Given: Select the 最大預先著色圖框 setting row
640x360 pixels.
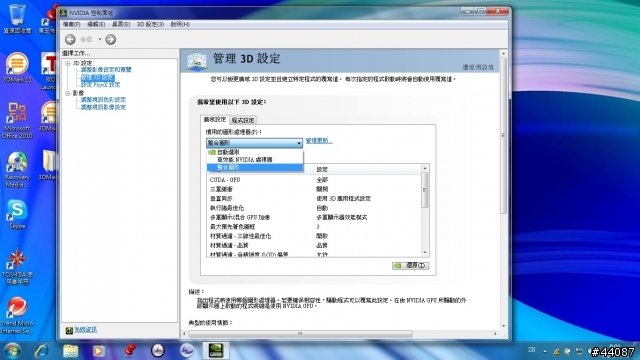Looking at the screenshot, I should tap(314, 227).
